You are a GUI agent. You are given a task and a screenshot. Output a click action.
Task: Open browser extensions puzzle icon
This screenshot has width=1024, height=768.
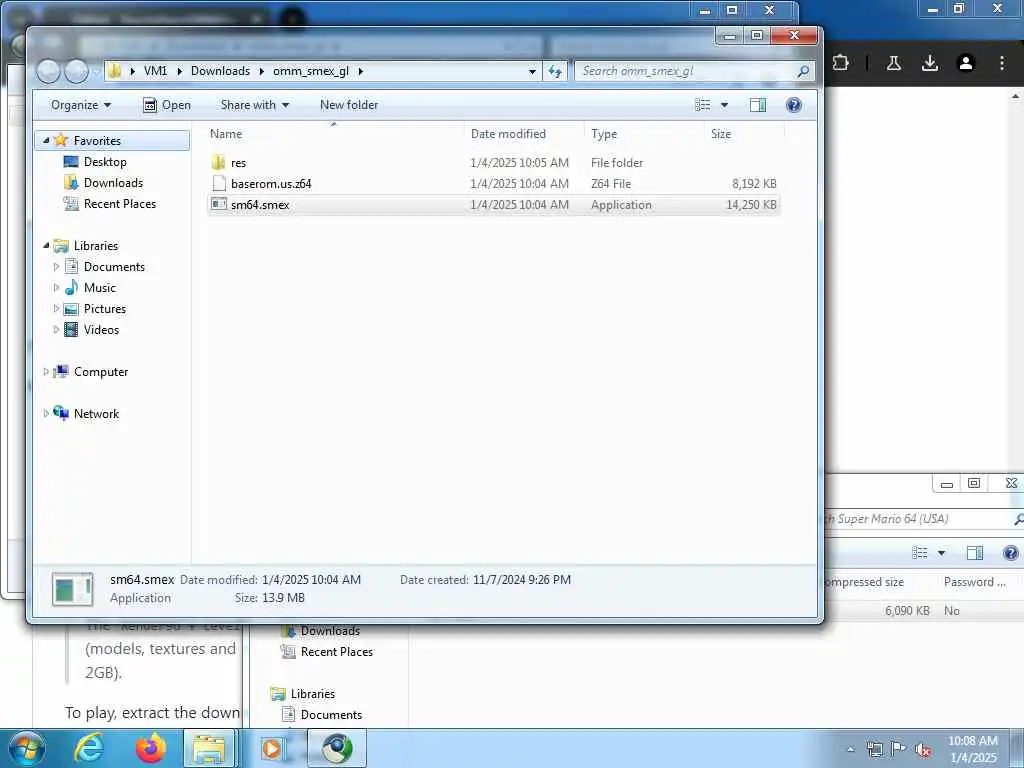[x=841, y=63]
